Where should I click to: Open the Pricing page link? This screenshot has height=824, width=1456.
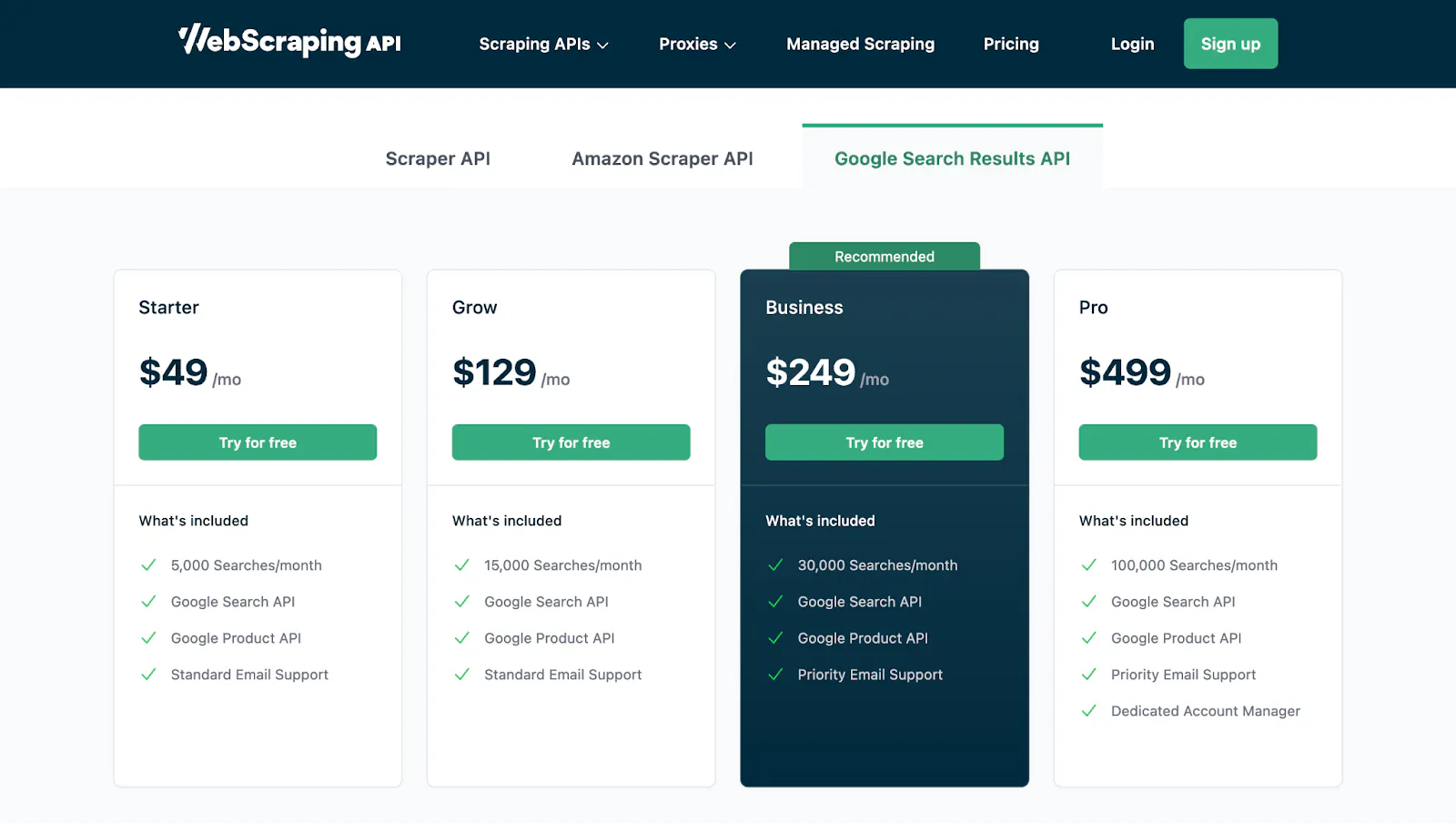tap(1011, 44)
